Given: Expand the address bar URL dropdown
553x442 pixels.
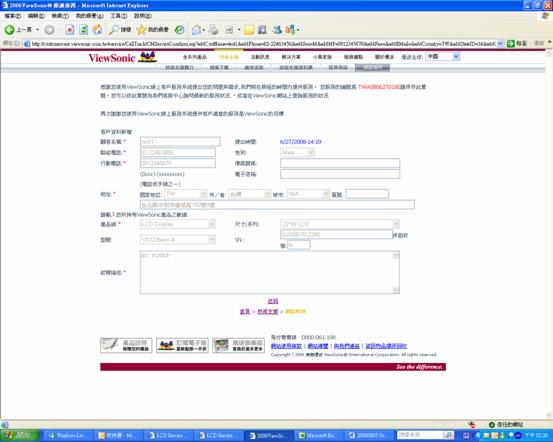Looking at the screenshot, I should point(500,44).
